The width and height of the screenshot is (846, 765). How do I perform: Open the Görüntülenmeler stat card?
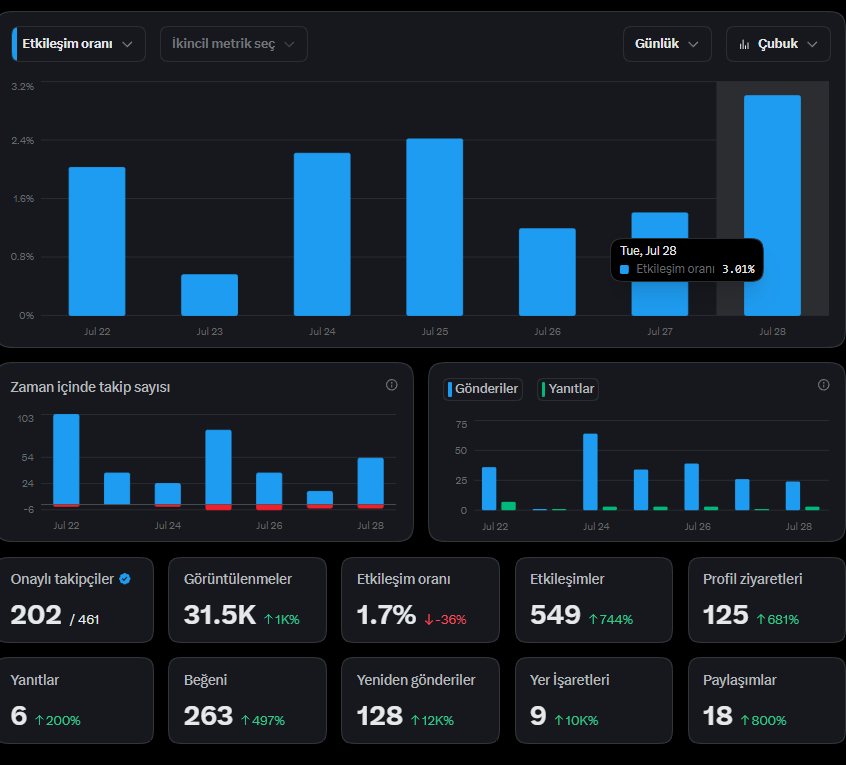click(x=247, y=600)
